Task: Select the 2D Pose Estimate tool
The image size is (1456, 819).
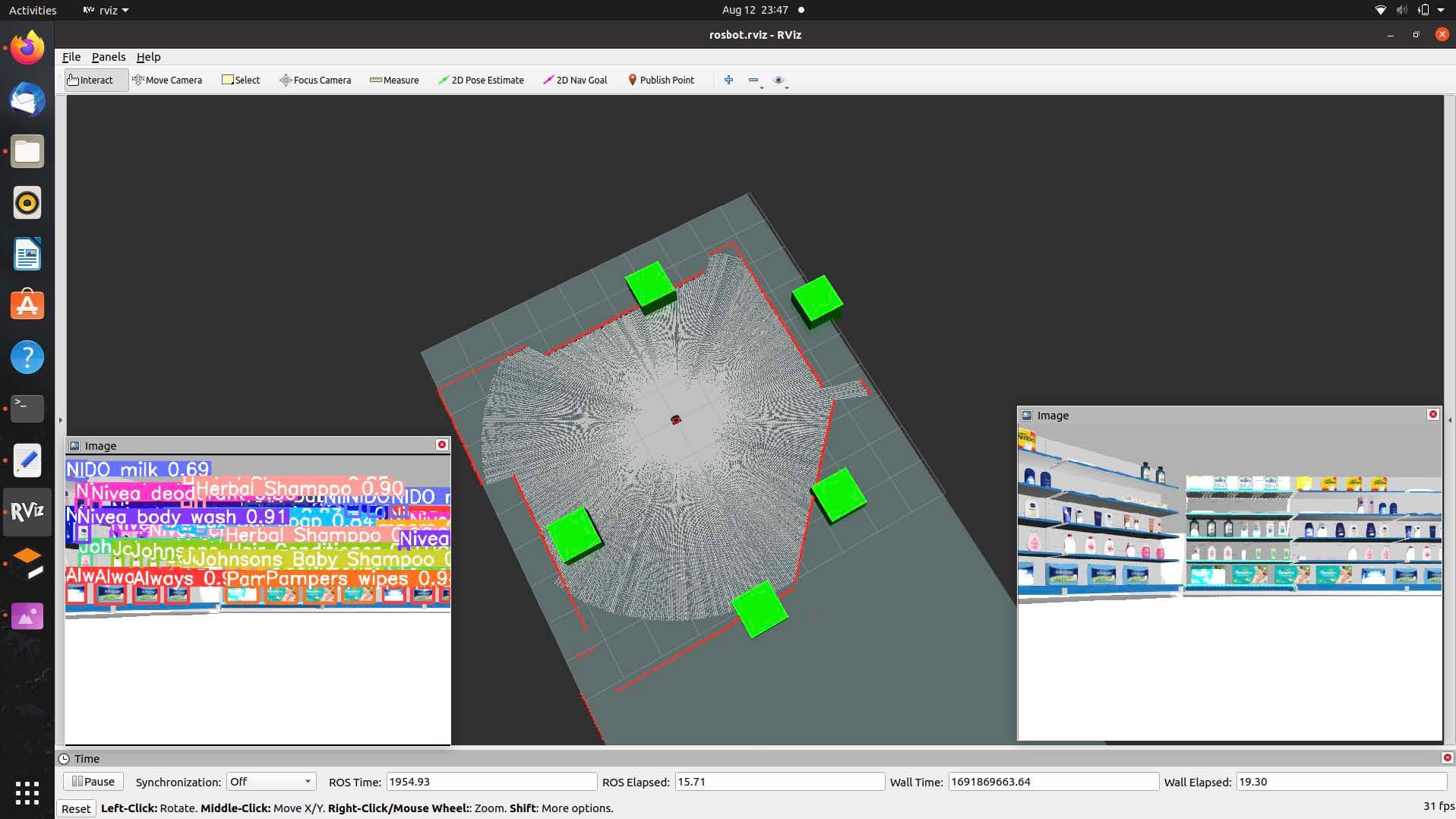Action: click(482, 80)
